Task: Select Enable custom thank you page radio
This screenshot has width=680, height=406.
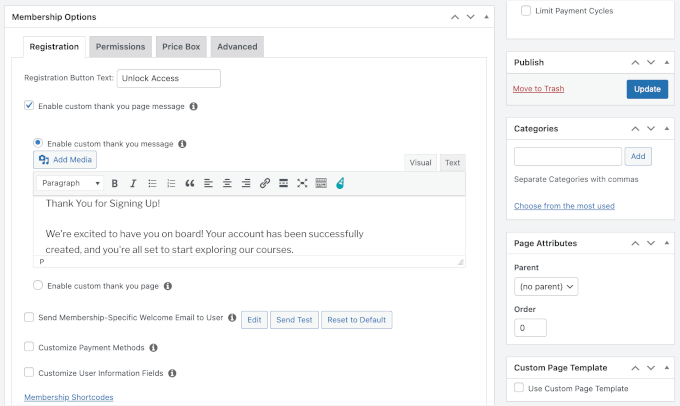Action: coord(38,286)
